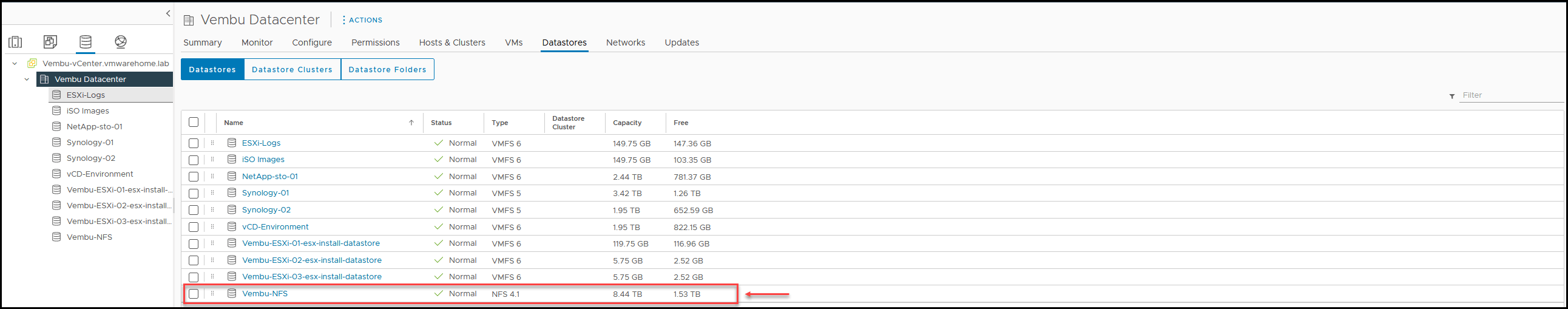Click the sort arrow in Name column
The image size is (1568, 309).
pos(411,123)
